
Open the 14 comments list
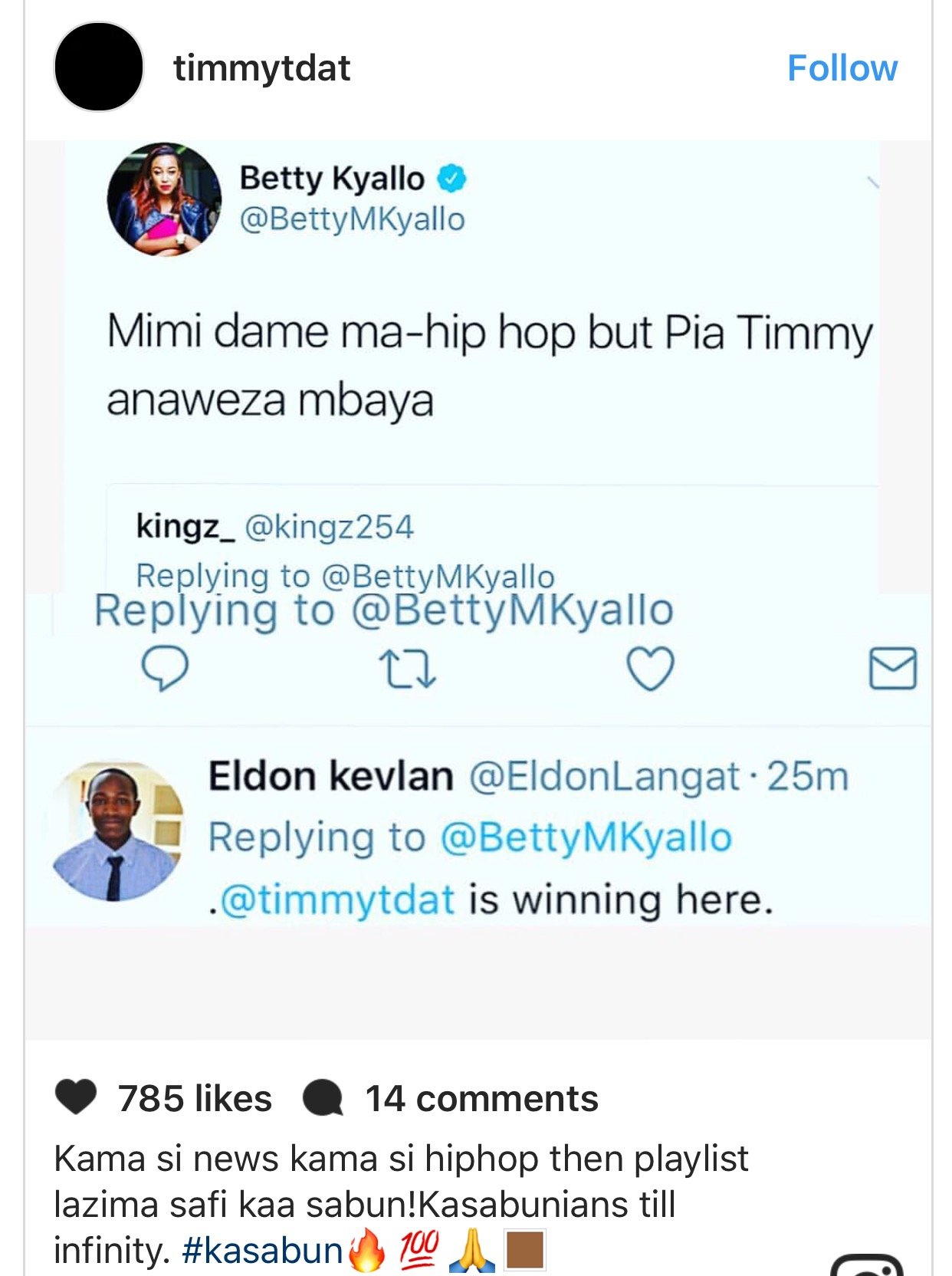pyautogui.click(x=481, y=1098)
